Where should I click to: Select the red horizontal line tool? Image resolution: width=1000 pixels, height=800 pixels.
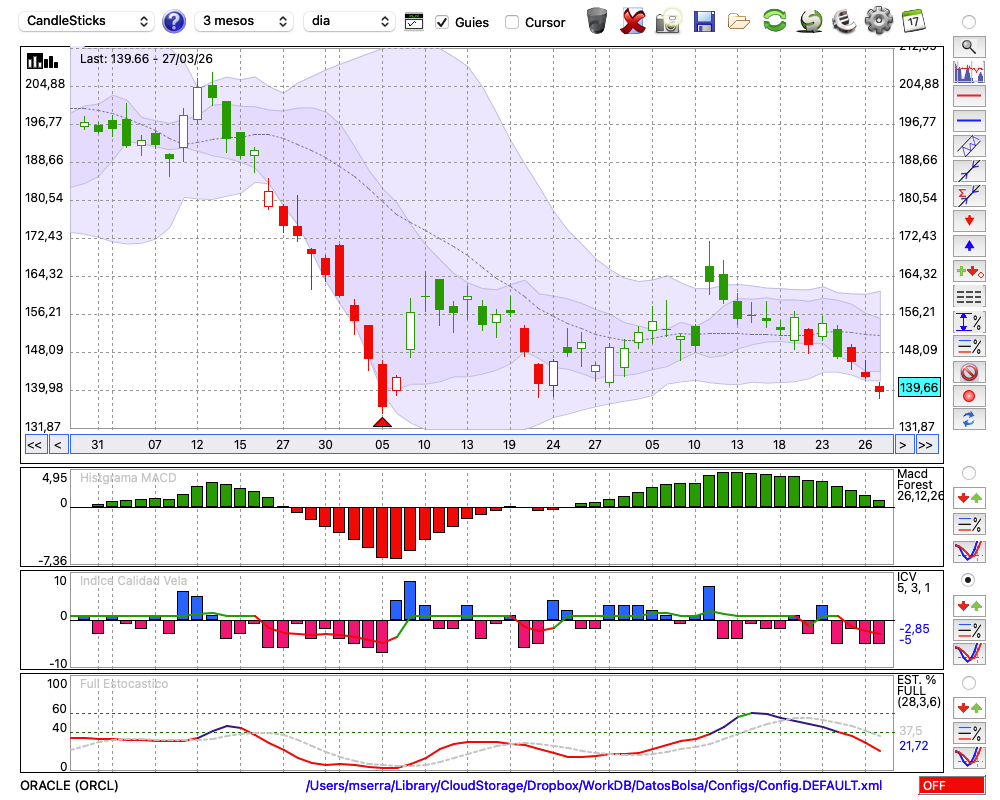coord(968,97)
